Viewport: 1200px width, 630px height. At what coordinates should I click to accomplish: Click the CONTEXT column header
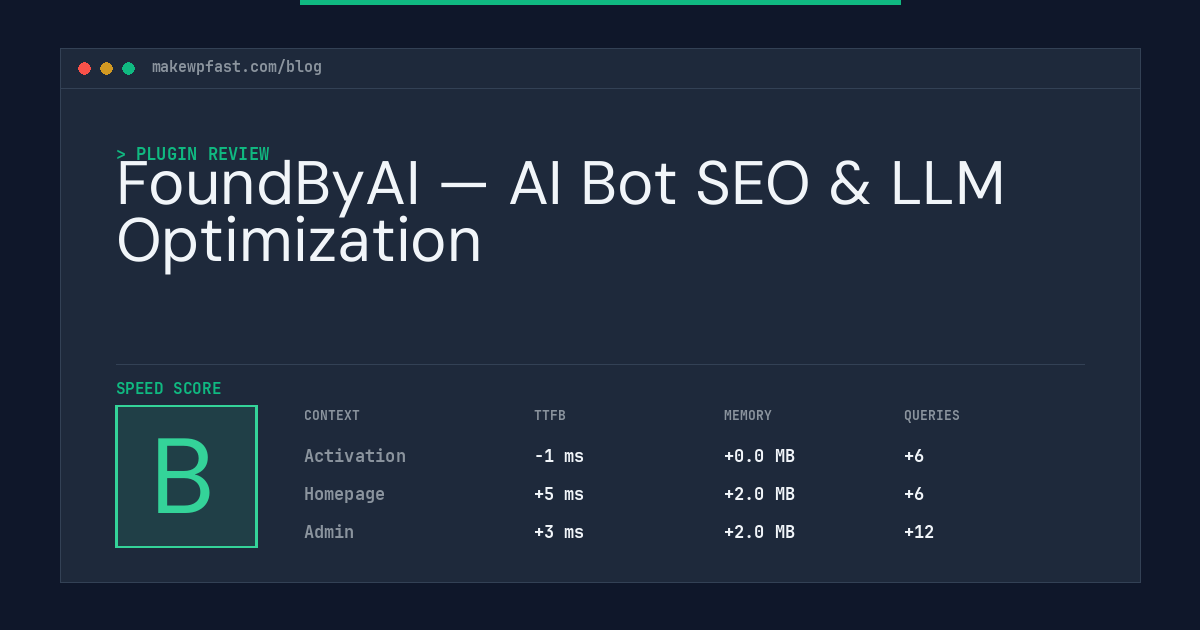point(332,416)
